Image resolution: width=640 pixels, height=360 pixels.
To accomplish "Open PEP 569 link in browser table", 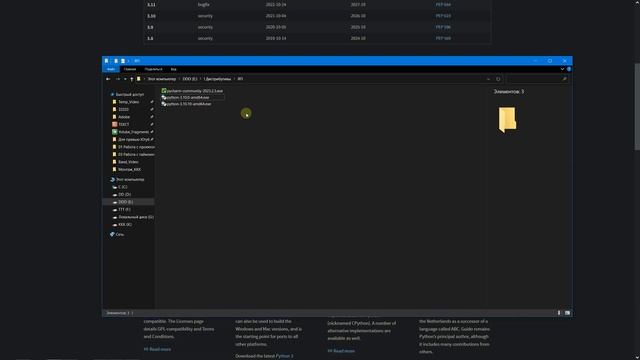I will (x=443, y=38).
